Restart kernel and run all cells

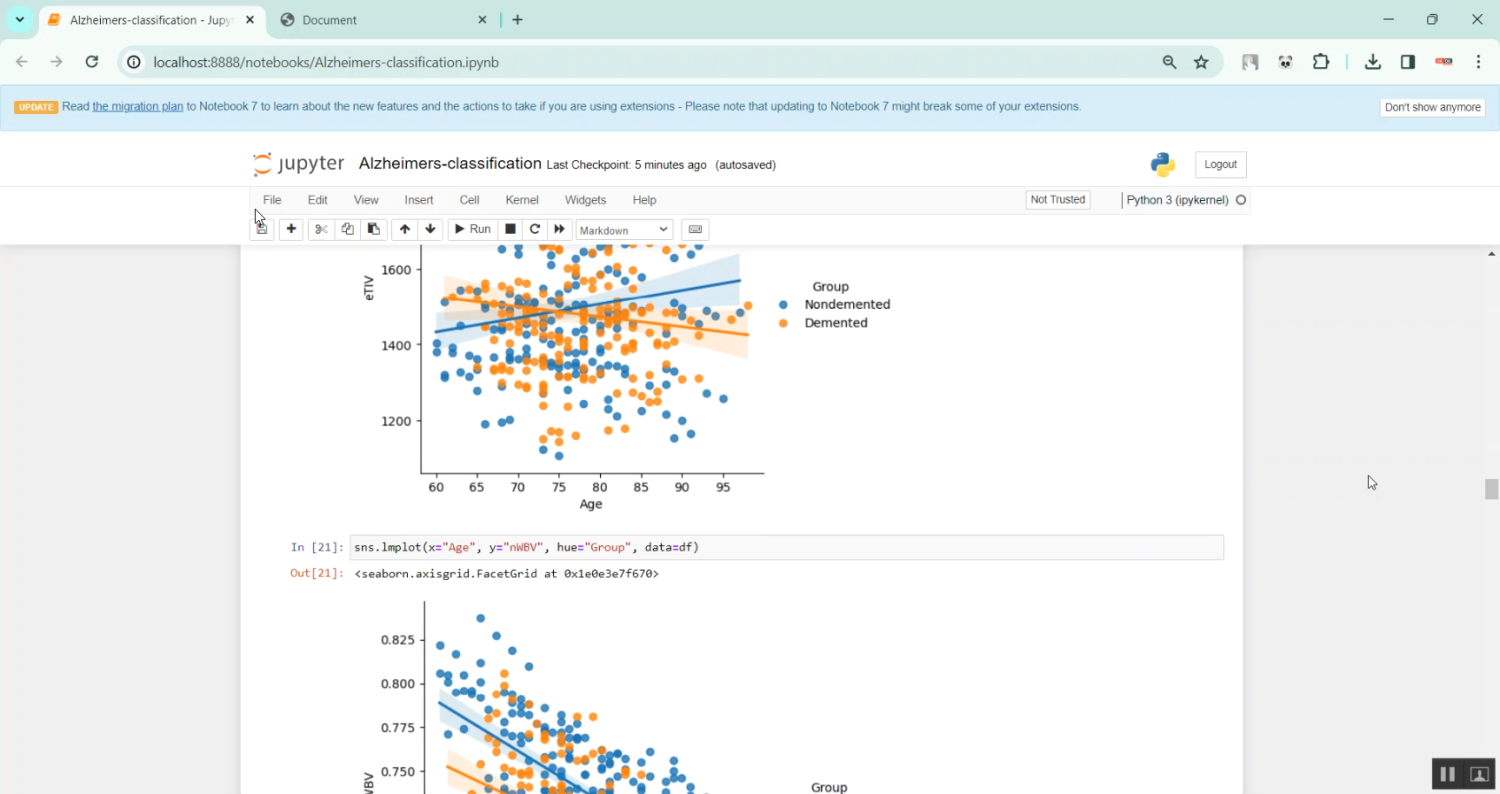point(560,229)
